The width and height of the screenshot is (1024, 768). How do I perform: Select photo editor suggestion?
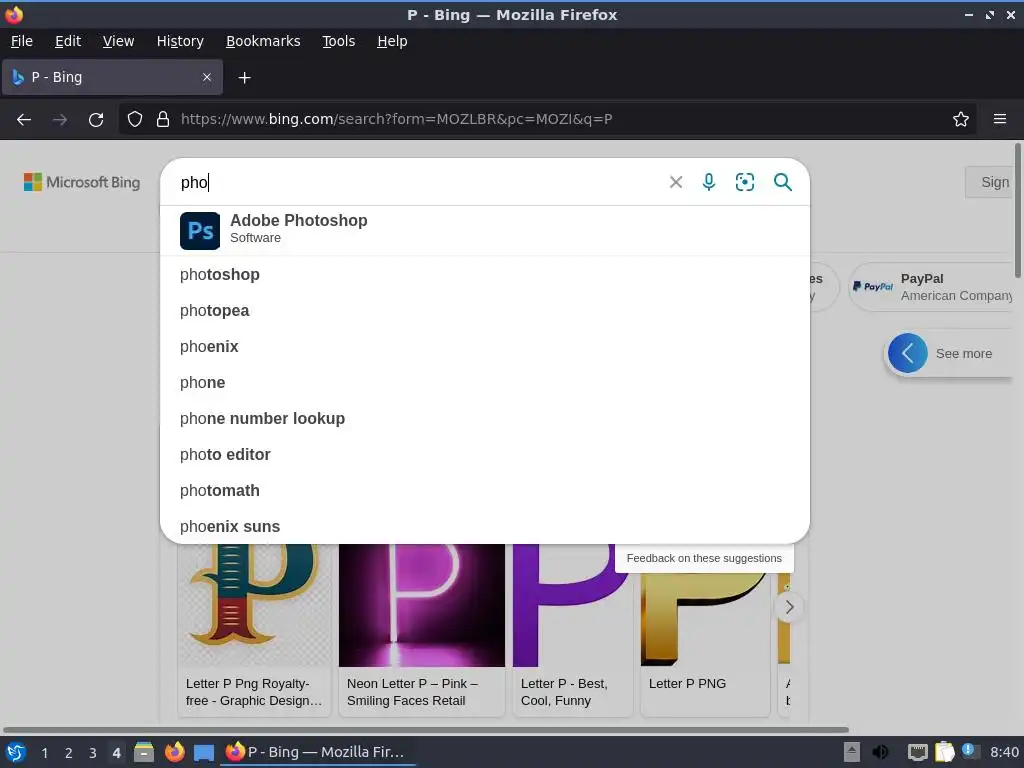(x=485, y=455)
